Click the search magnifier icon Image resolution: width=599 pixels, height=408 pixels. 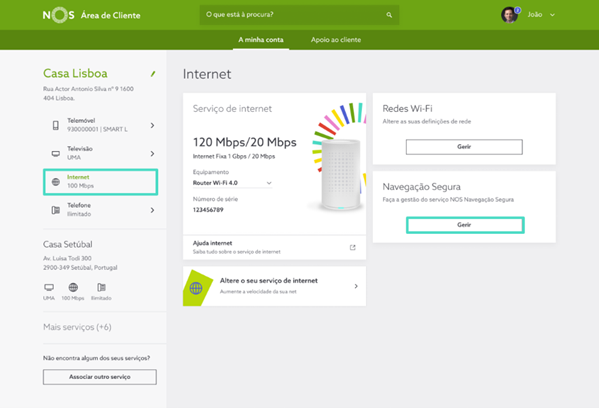pos(389,15)
